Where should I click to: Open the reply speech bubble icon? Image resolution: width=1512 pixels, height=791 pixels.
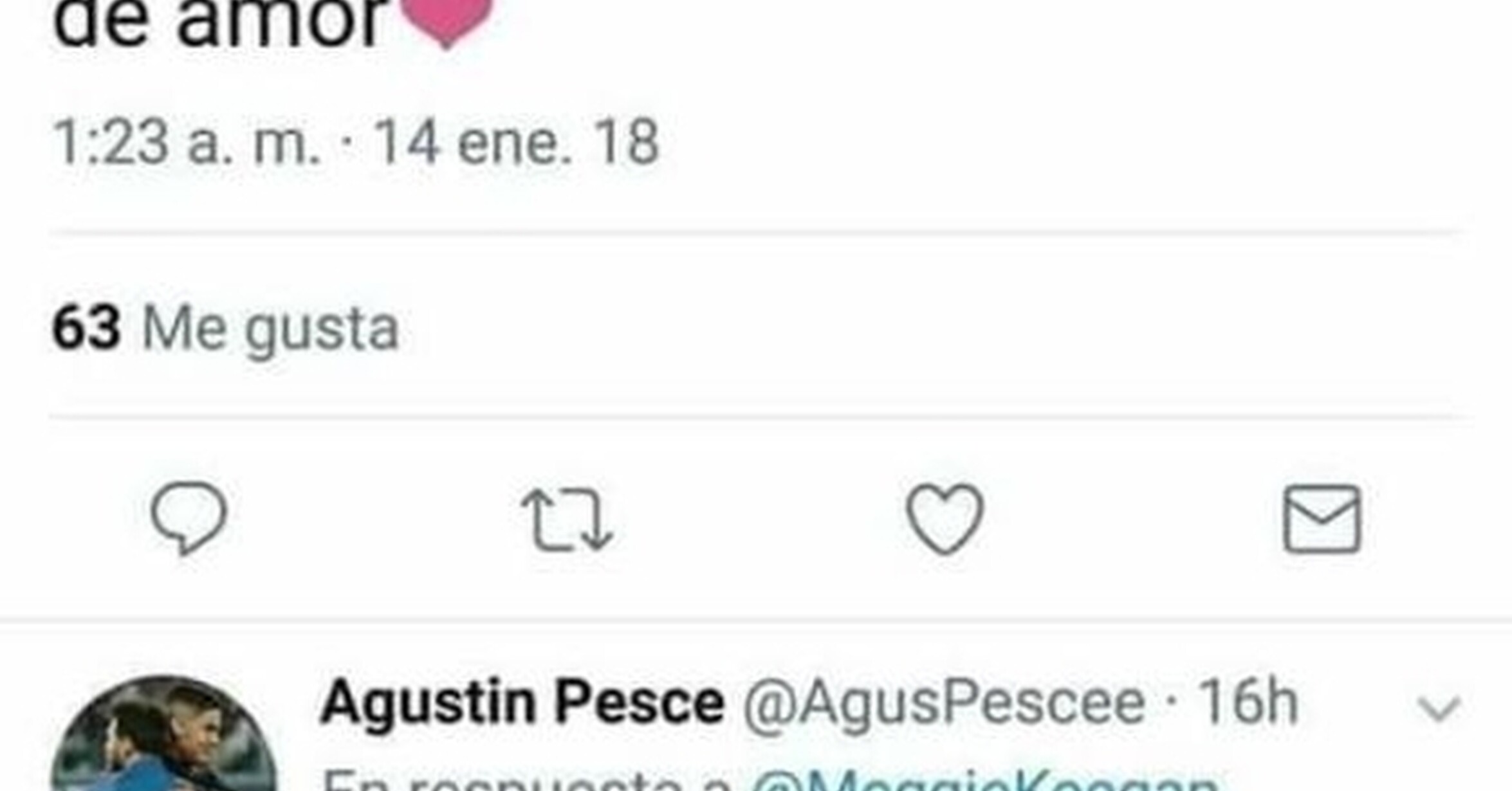(x=189, y=517)
